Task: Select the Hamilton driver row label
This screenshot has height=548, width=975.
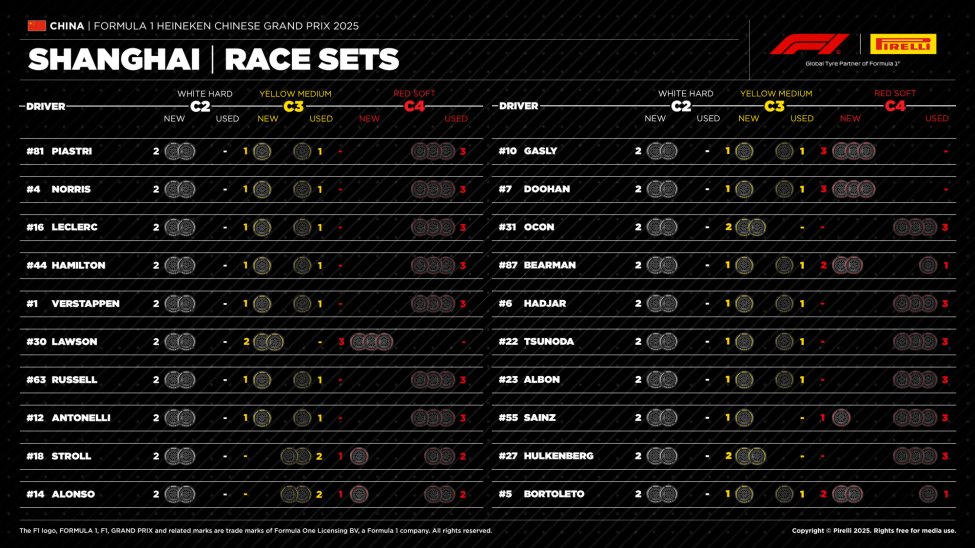Action: pyautogui.click(x=78, y=266)
